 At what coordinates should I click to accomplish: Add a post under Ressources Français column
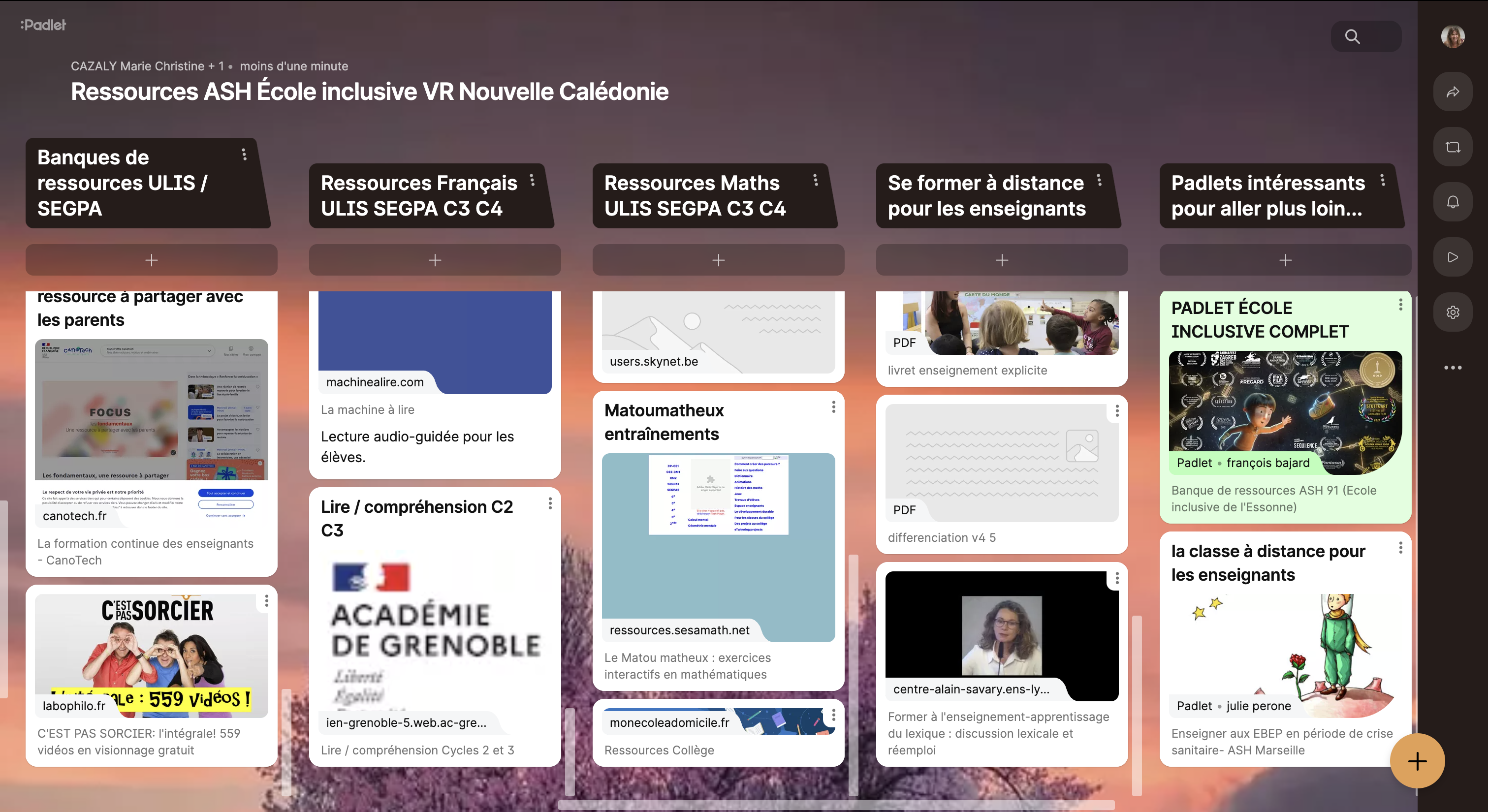434,260
